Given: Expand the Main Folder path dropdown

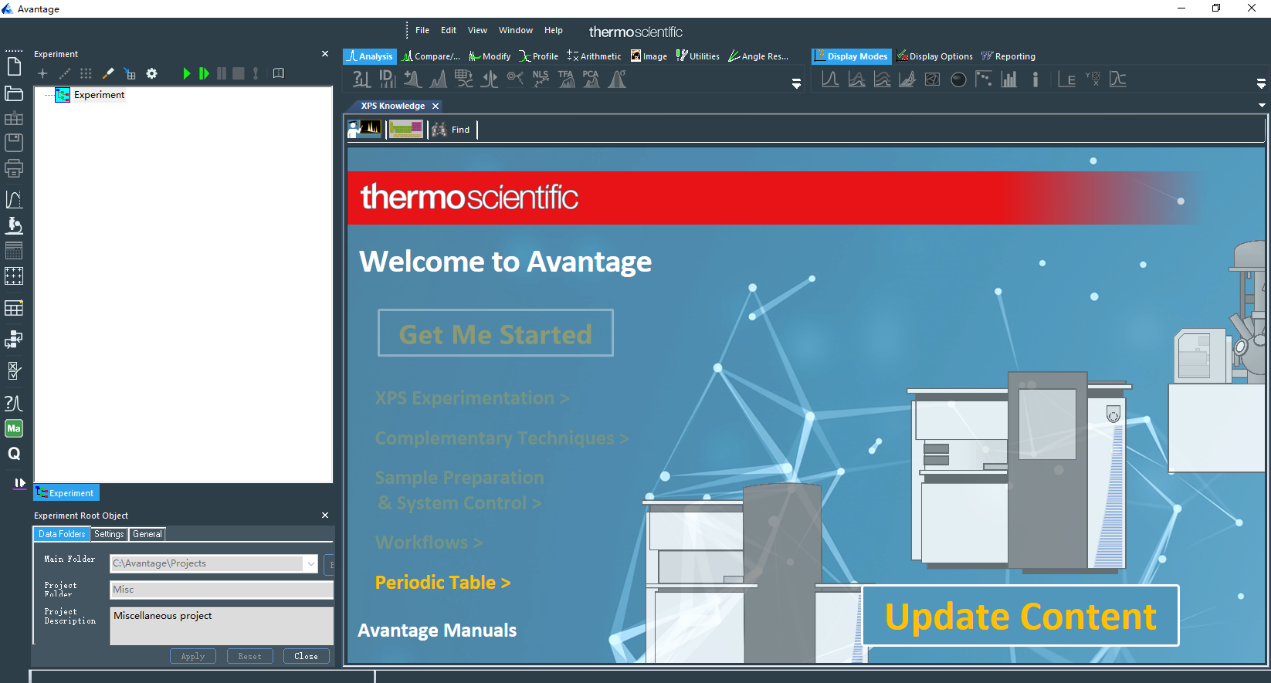Looking at the screenshot, I should pyautogui.click(x=310, y=564).
